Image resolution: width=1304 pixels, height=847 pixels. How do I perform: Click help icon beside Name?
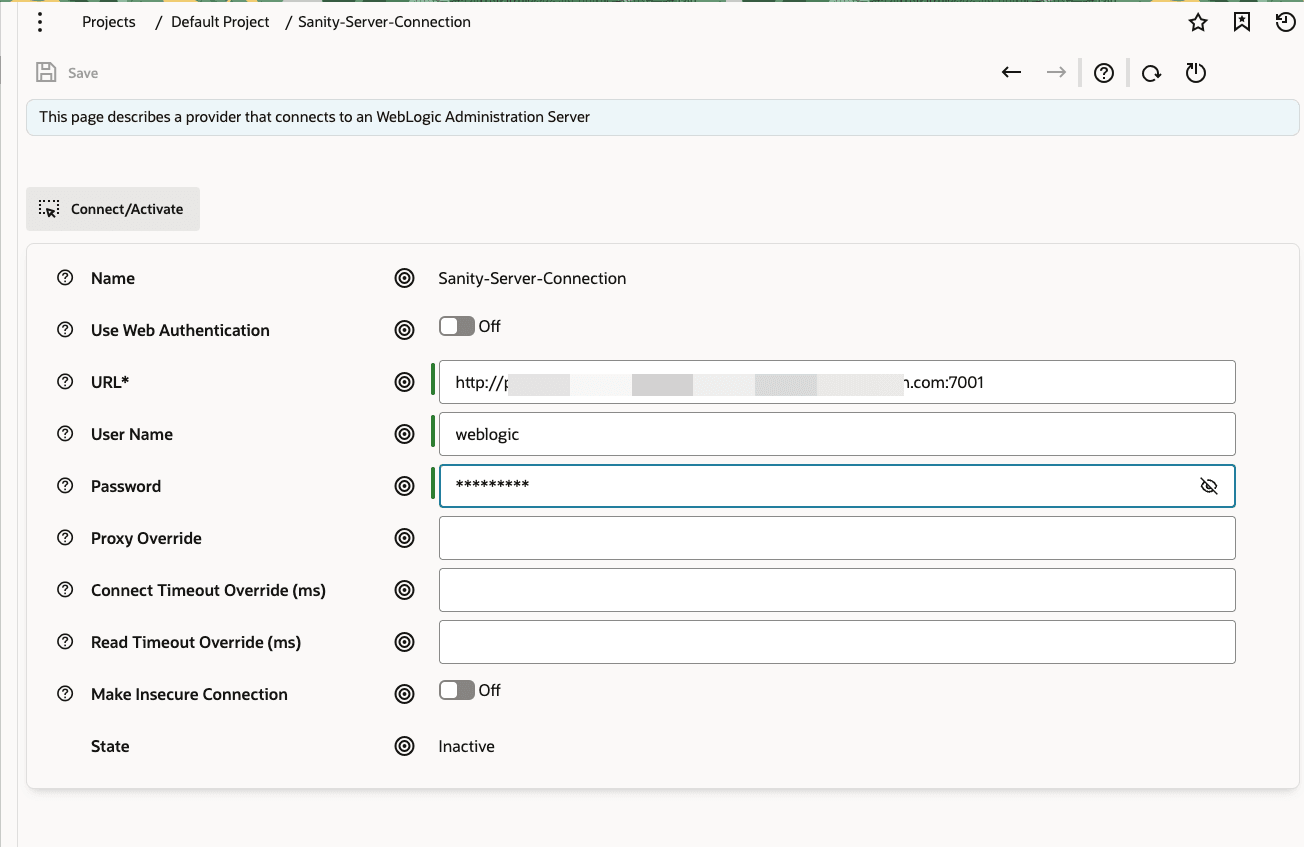click(x=66, y=278)
